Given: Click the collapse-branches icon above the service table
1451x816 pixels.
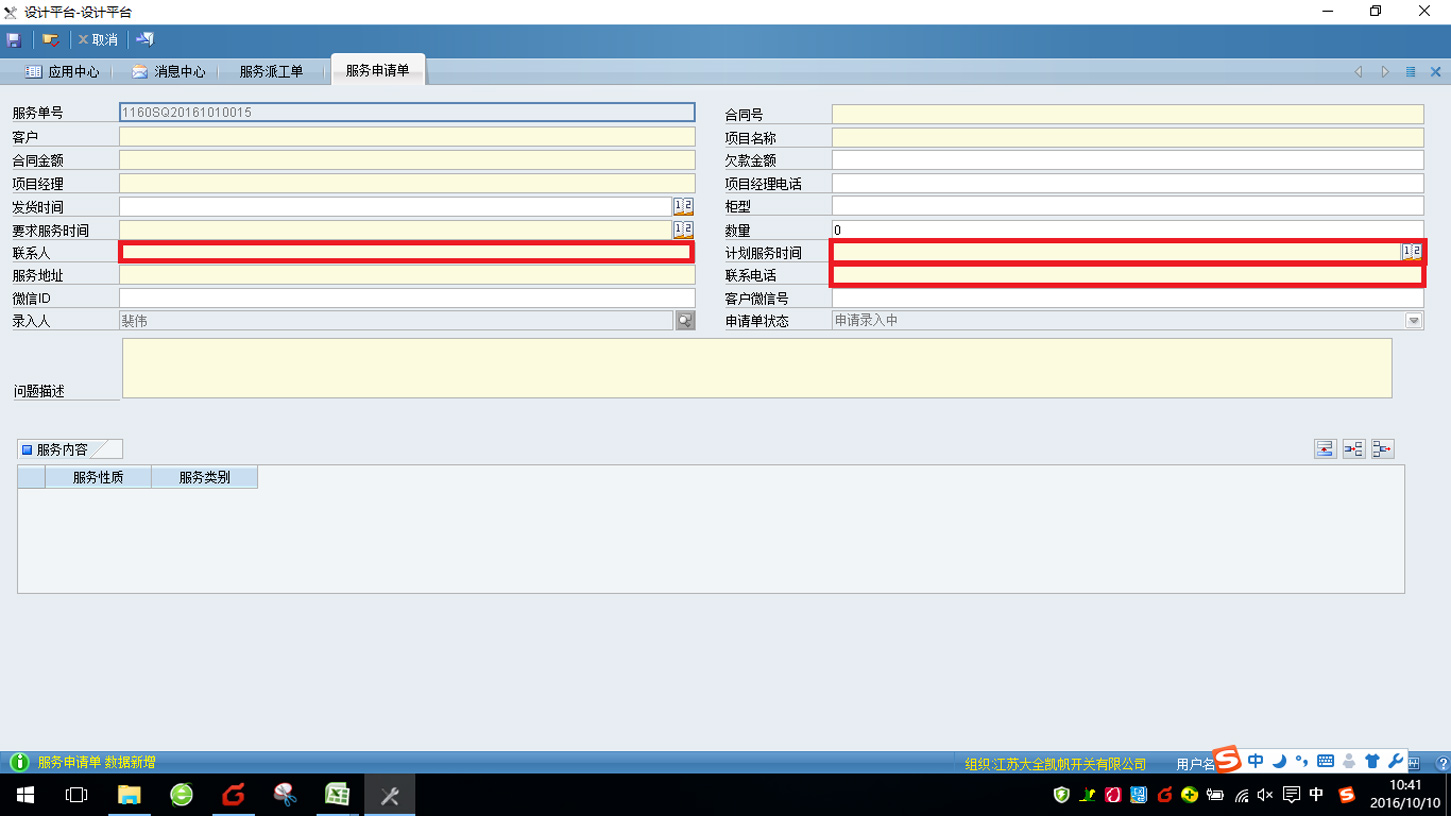Looking at the screenshot, I should (1383, 450).
